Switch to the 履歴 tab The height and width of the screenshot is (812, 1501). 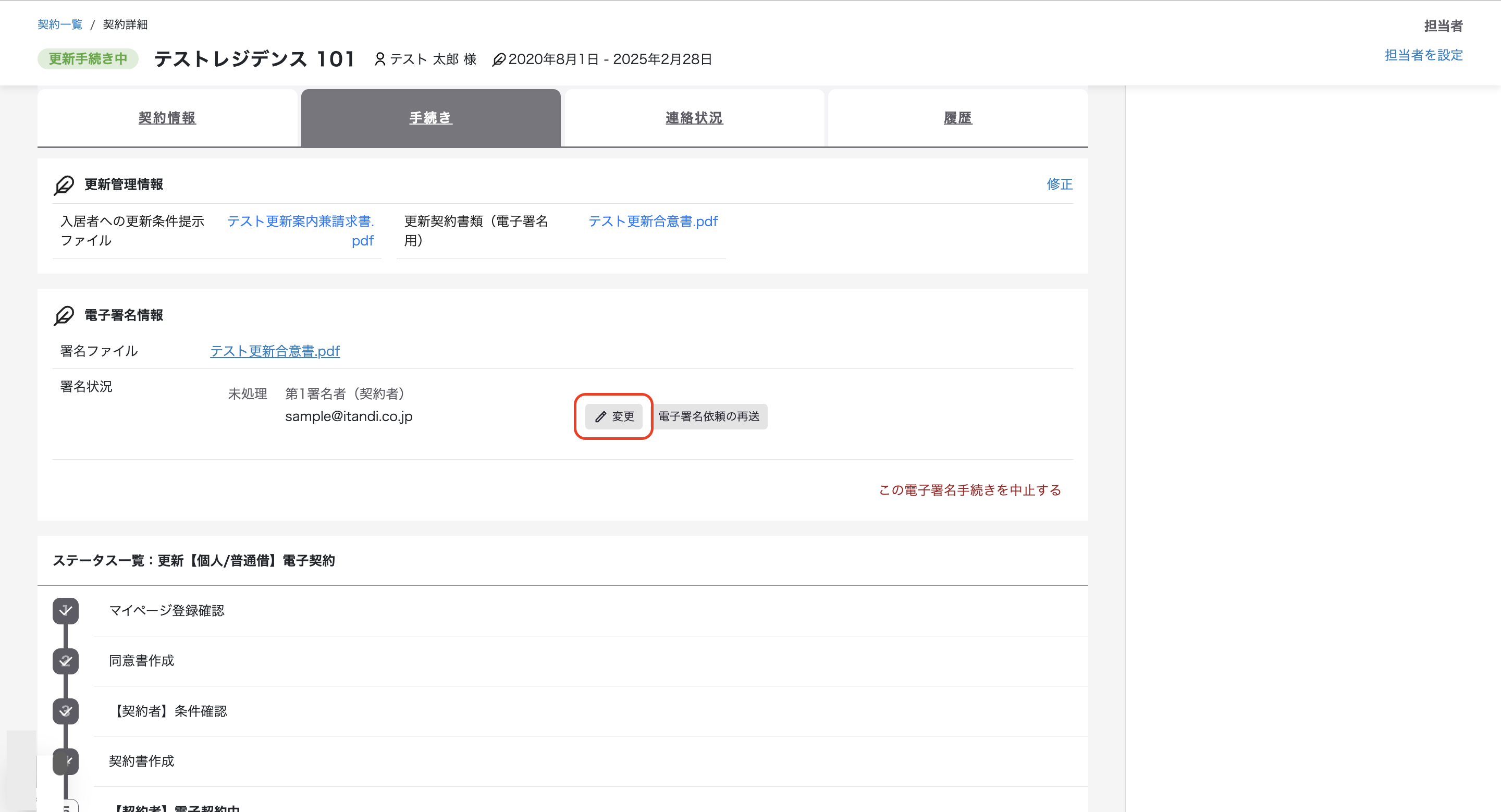click(958, 118)
